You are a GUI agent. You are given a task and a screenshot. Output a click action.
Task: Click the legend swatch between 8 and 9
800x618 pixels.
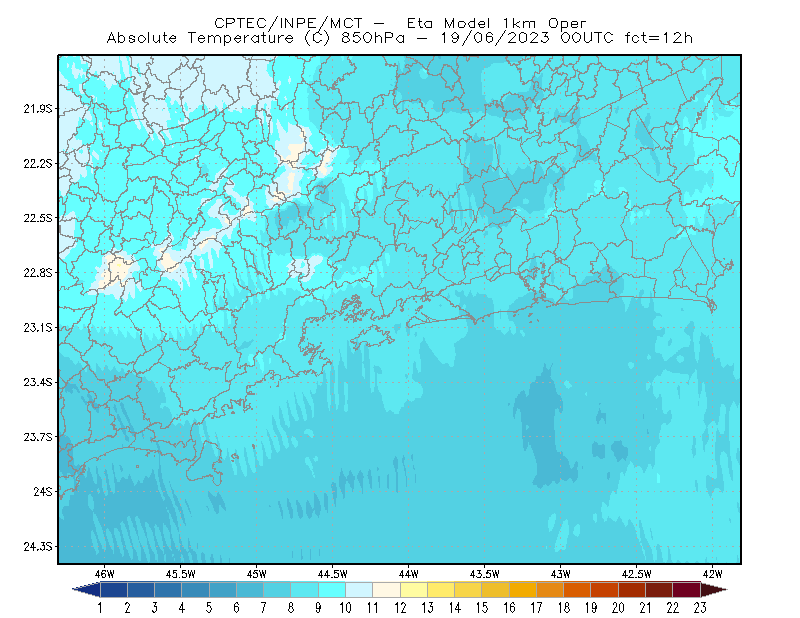[304, 590]
